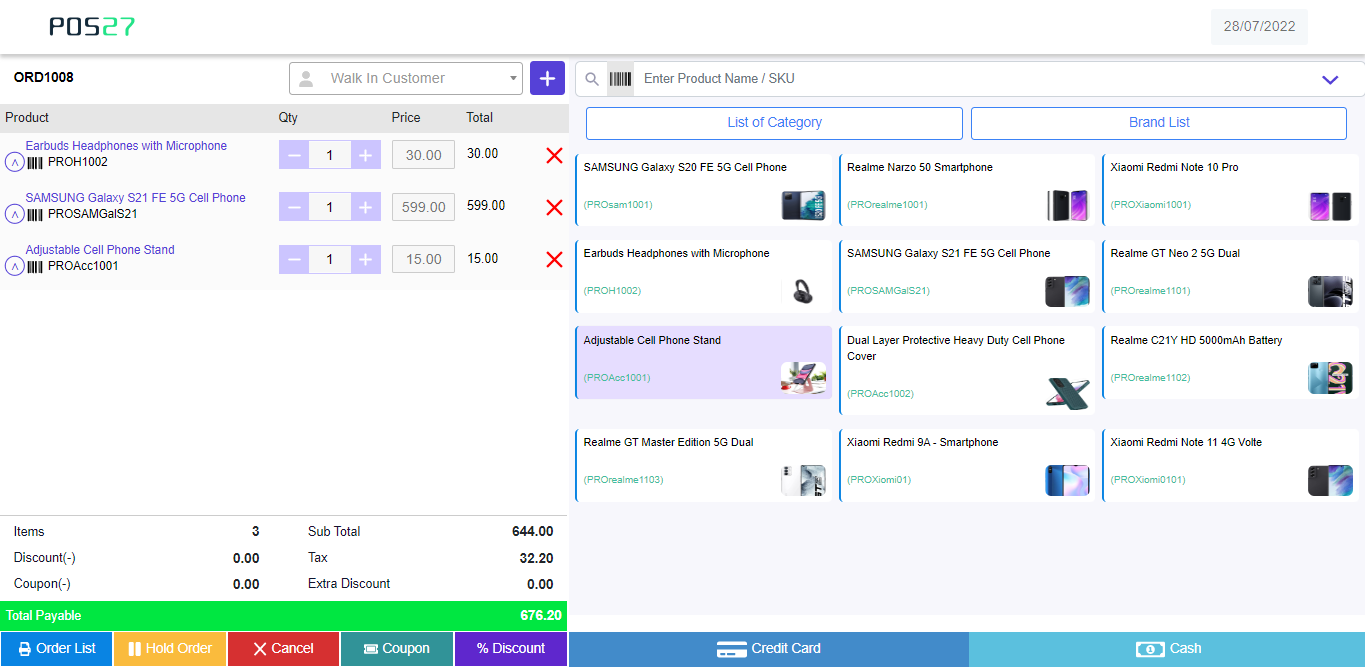Decrease quantity of Adjustable Cell Phone Stand
Viewport: 1365px width, 667px height.
pyautogui.click(x=294, y=259)
